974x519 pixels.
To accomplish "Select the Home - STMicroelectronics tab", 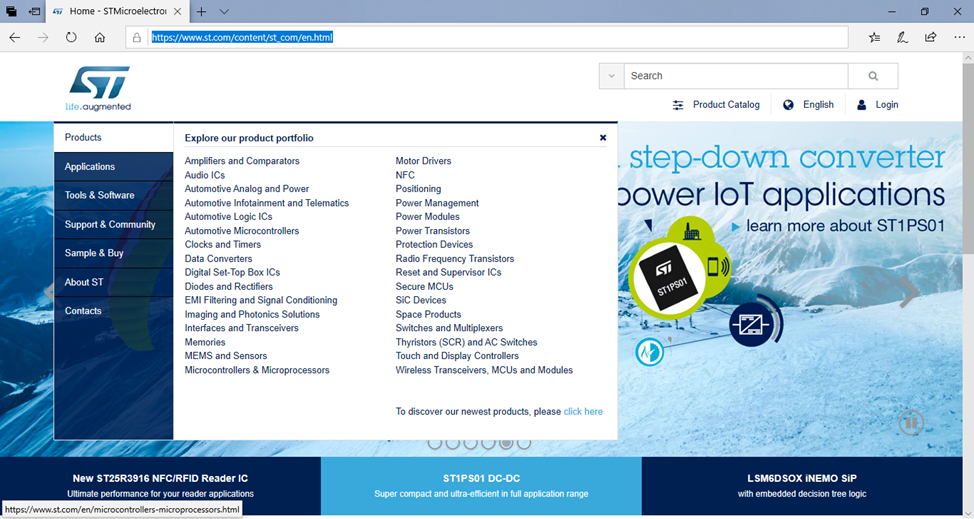I will click(117, 11).
